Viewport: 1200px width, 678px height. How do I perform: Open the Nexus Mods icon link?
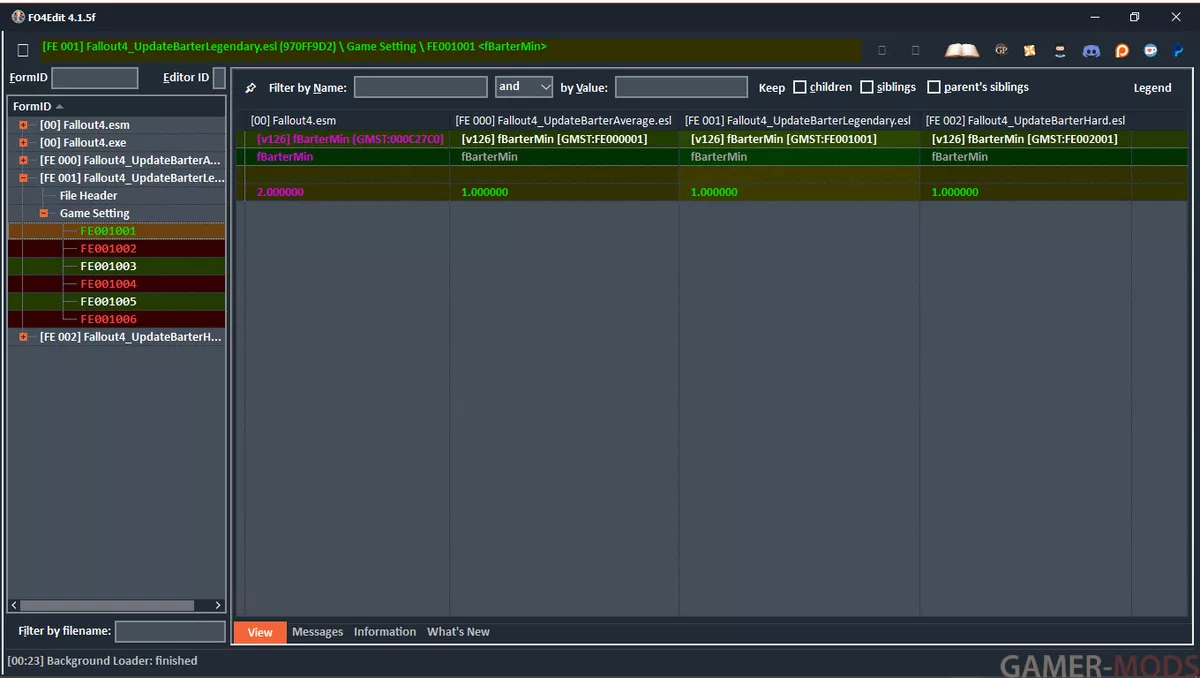coord(1030,50)
